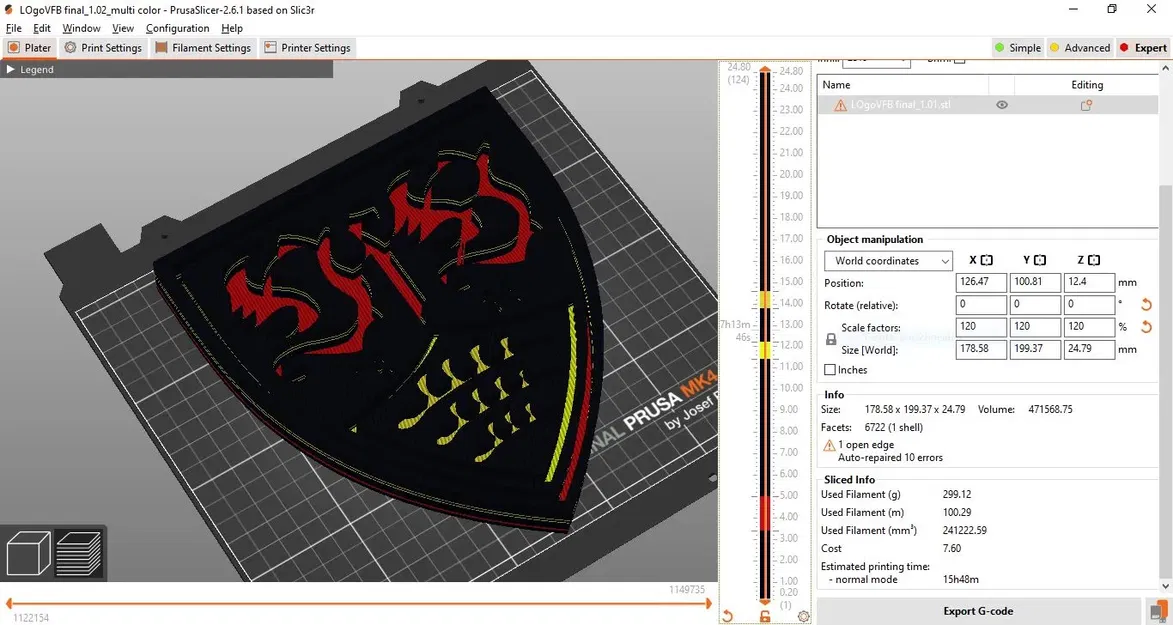
Task: Switch to the Plater tab
Action: pos(29,47)
